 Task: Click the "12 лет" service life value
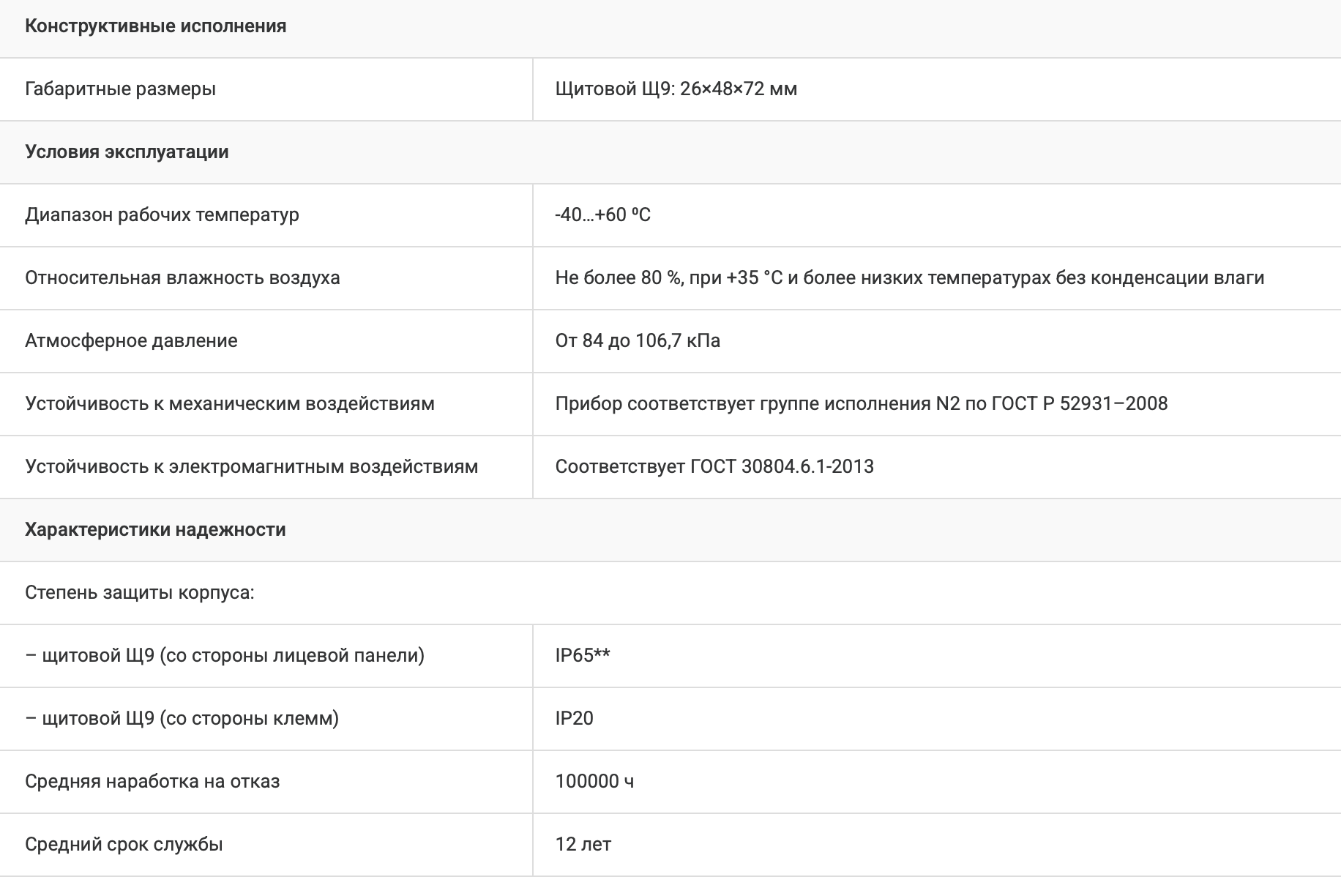click(x=583, y=845)
